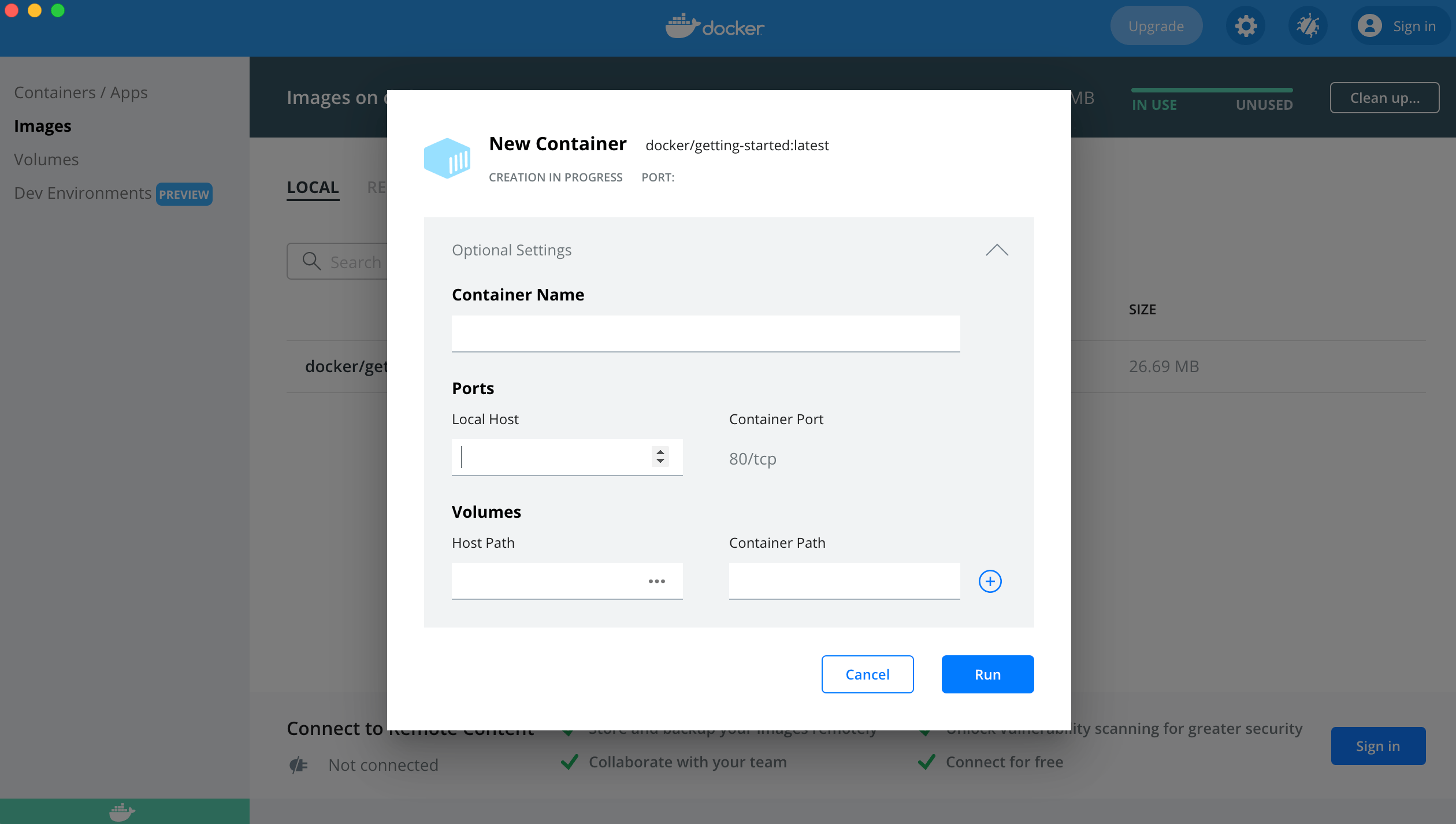This screenshot has width=1456, height=824.
Task: Focus the Container Name field
Action: click(705, 333)
